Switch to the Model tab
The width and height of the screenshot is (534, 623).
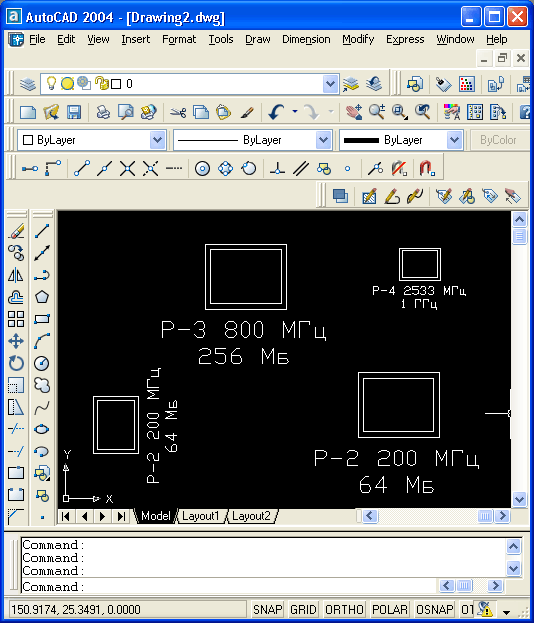coord(155,516)
